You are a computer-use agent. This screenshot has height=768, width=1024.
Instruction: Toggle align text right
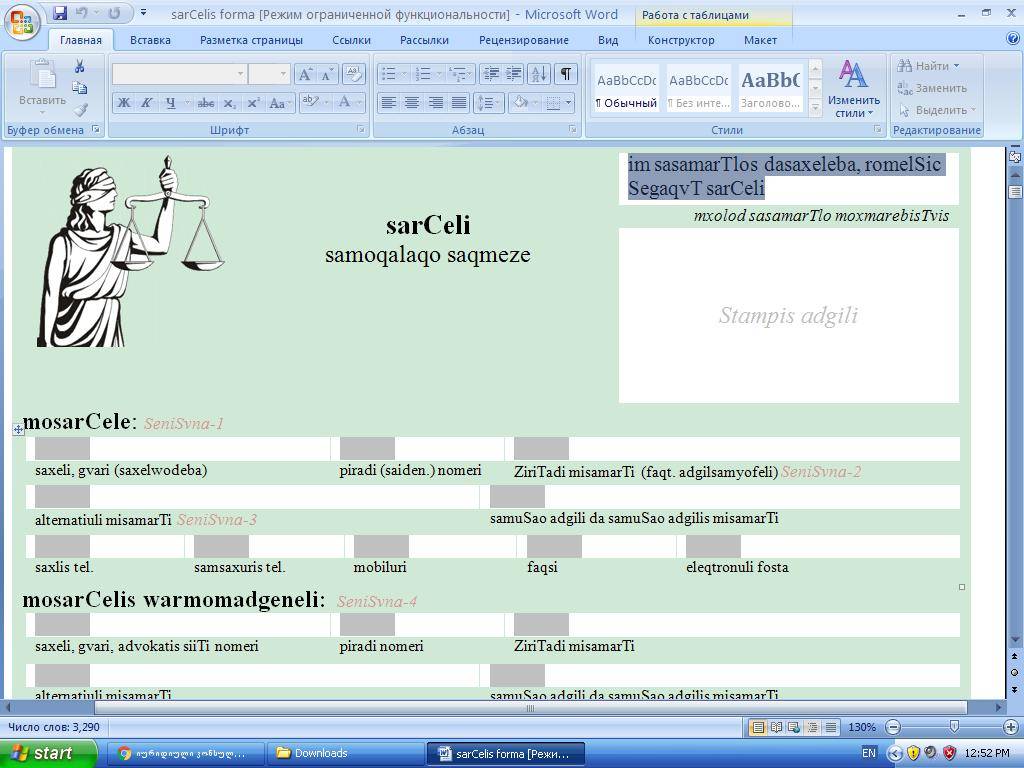point(436,103)
